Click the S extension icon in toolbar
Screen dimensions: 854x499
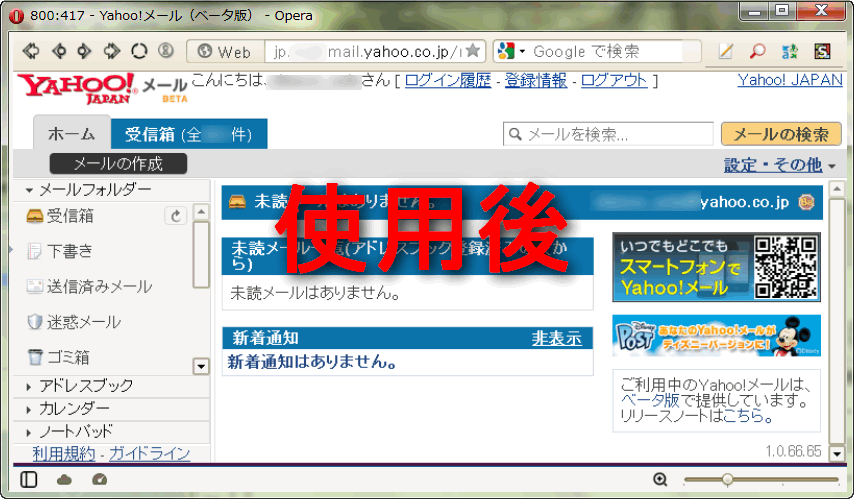pyautogui.click(x=822, y=51)
